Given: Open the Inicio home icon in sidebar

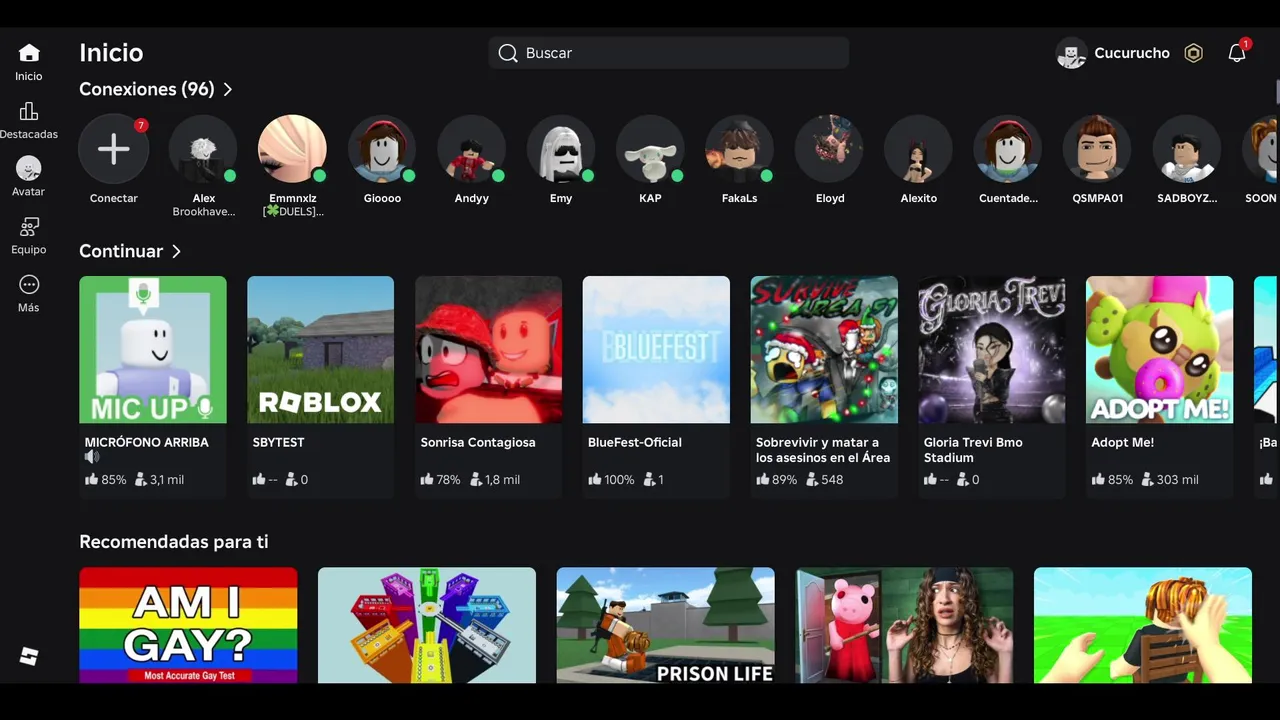Looking at the screenshot, I should (29, 53).
